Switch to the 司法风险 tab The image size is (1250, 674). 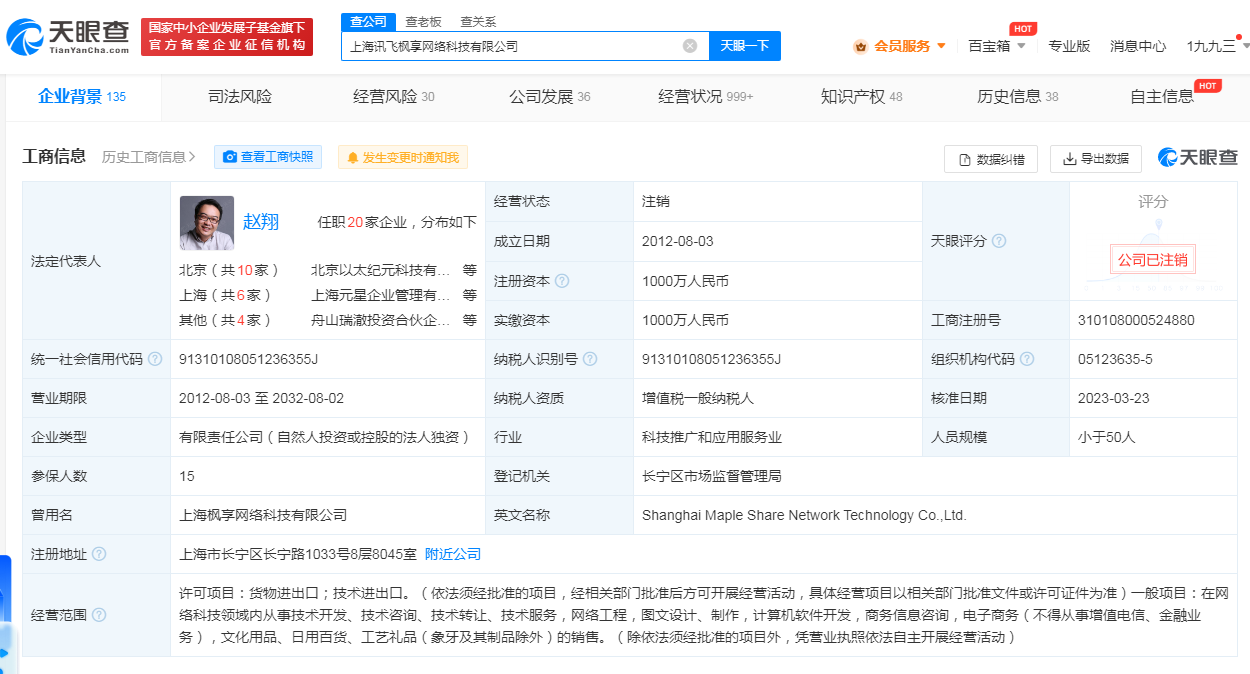click(x=240, y=96)
